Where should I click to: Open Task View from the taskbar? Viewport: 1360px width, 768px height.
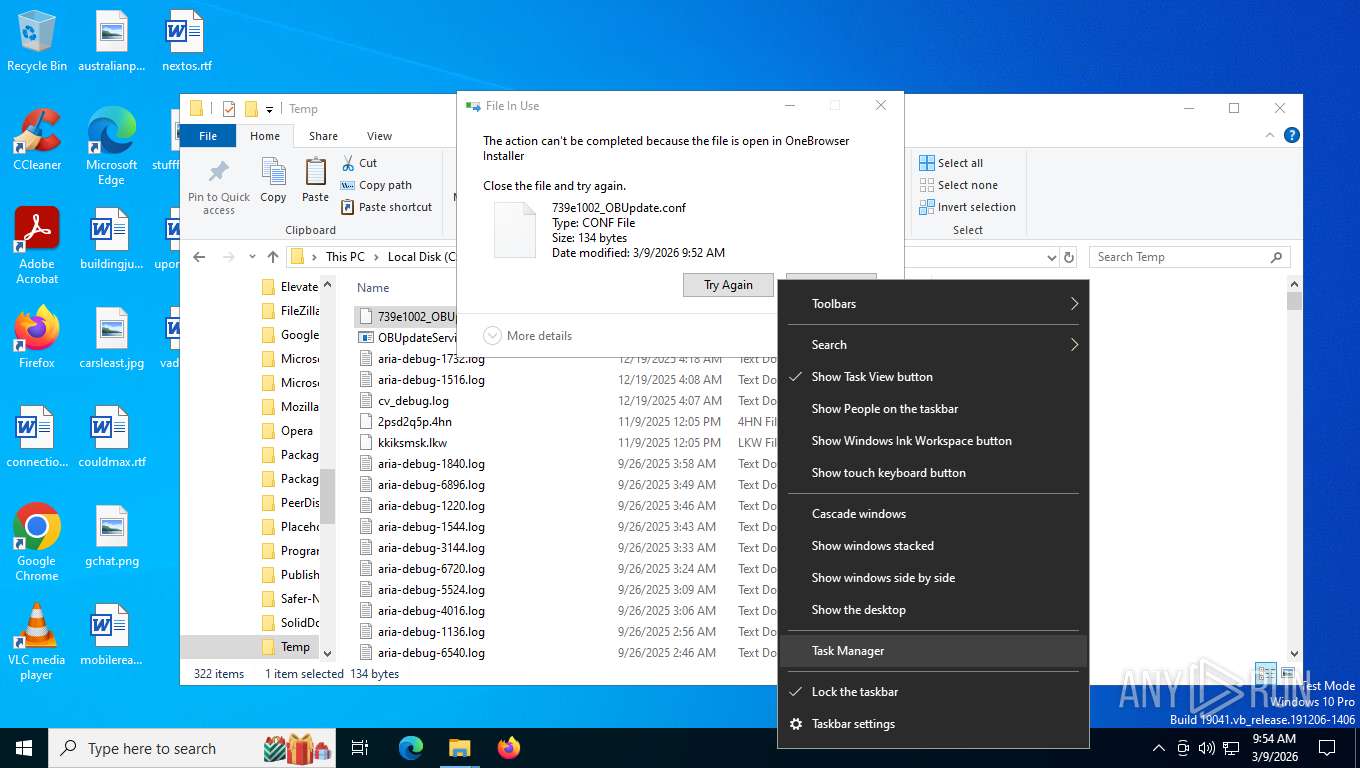(x=360, y=748)
